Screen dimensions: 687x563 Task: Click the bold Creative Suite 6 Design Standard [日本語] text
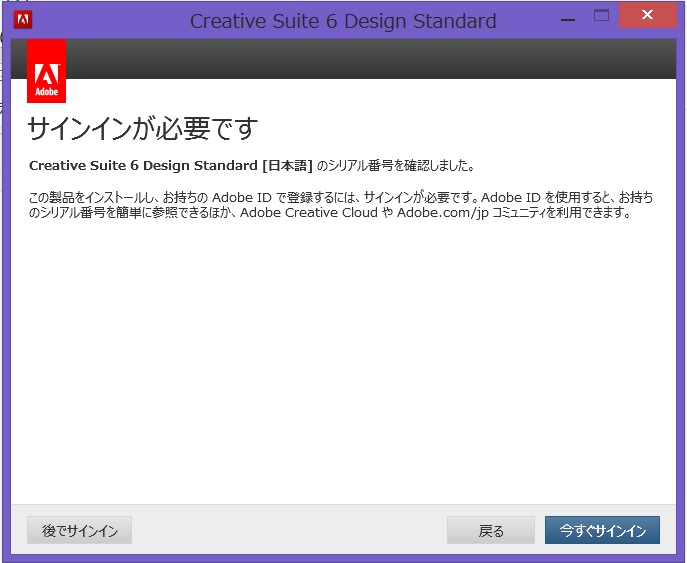click(171, 166)
